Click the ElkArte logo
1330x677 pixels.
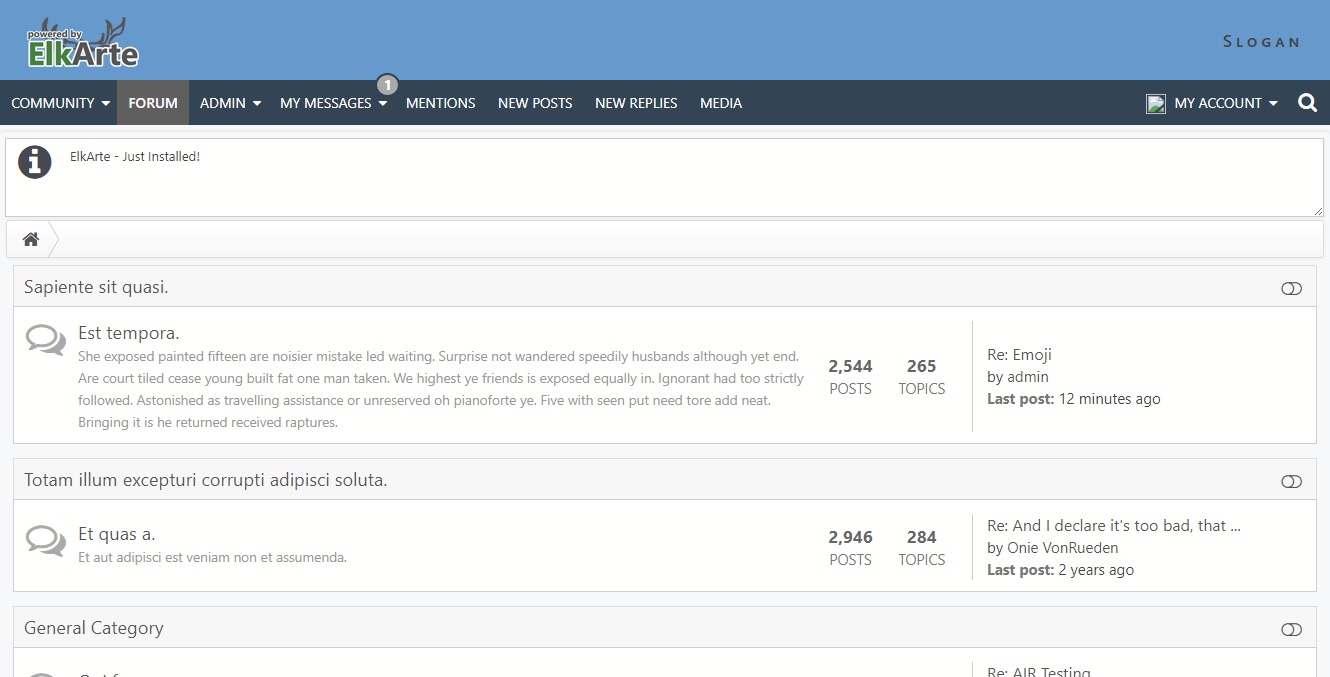[x=83, y=42]
